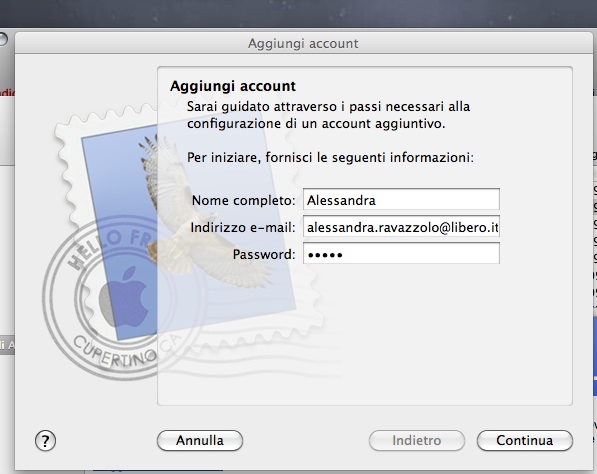Click the Password label text

point(264,254)
